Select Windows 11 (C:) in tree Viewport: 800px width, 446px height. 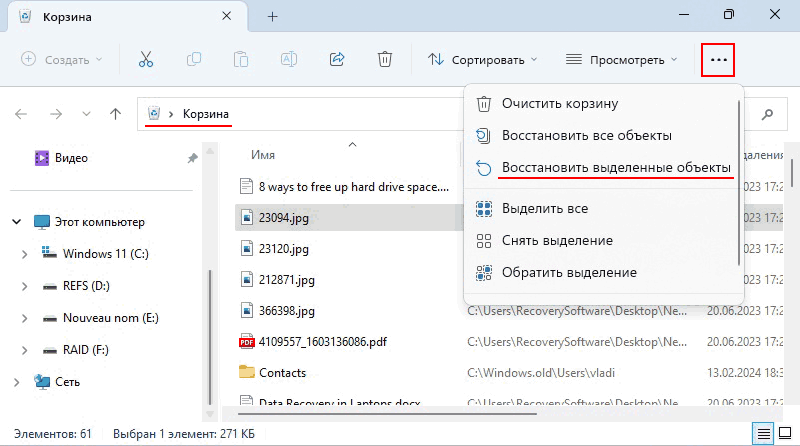[106, 254]
